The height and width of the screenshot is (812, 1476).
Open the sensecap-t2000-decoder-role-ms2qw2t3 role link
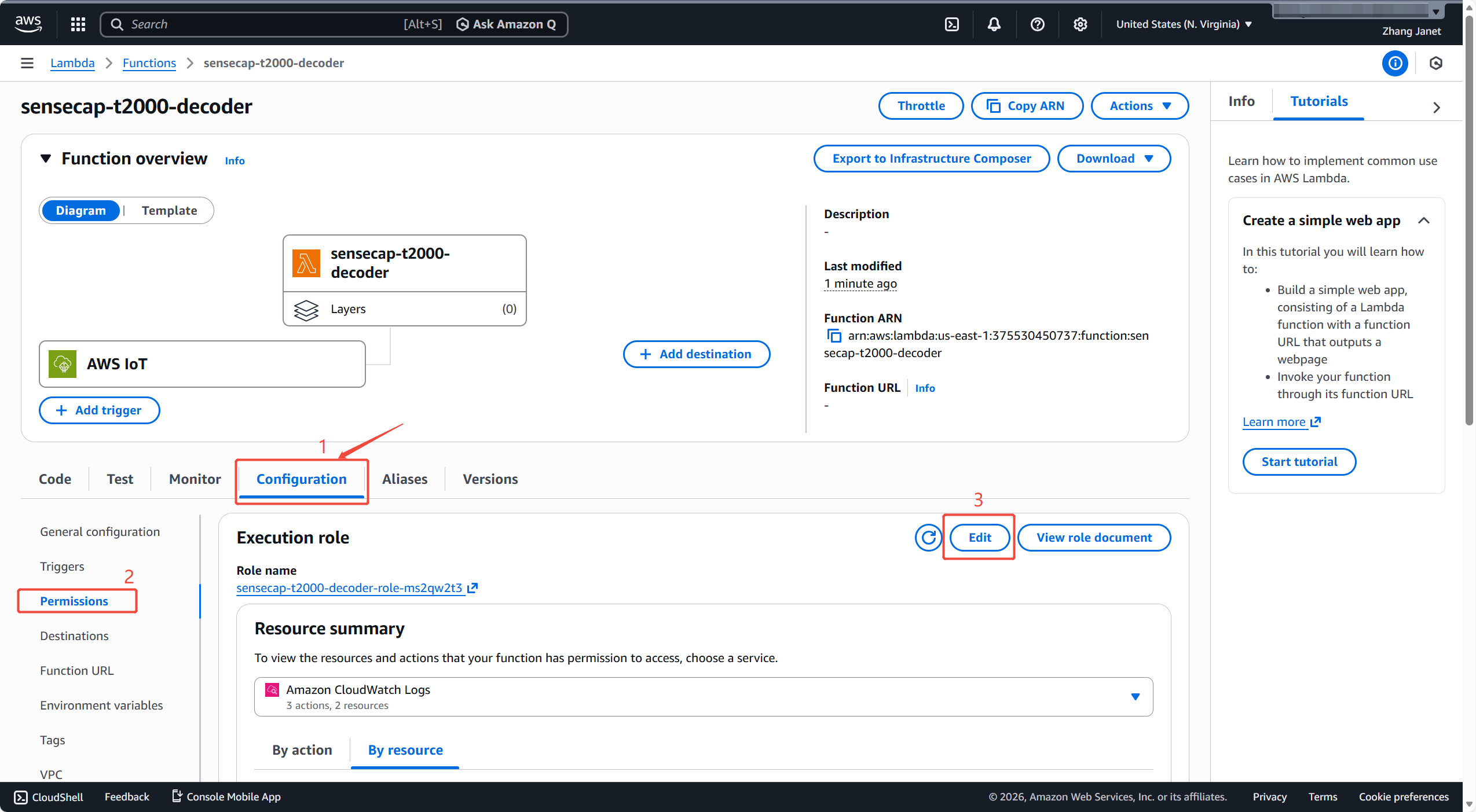(x=349, y=588)
